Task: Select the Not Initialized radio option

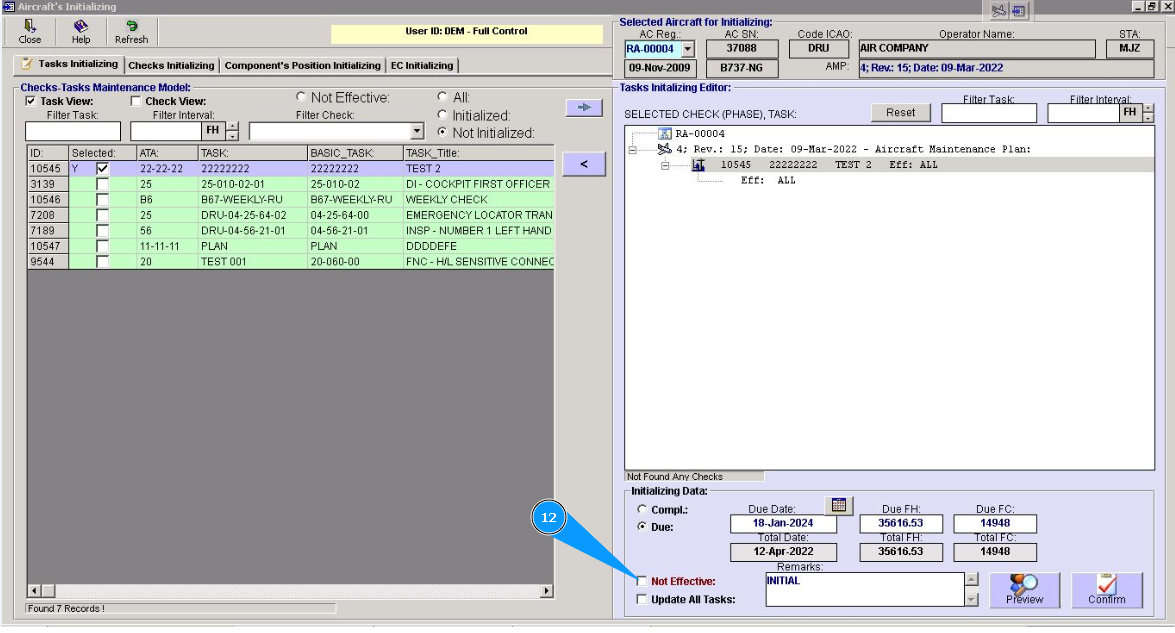Action: click(x=442, y=132)
